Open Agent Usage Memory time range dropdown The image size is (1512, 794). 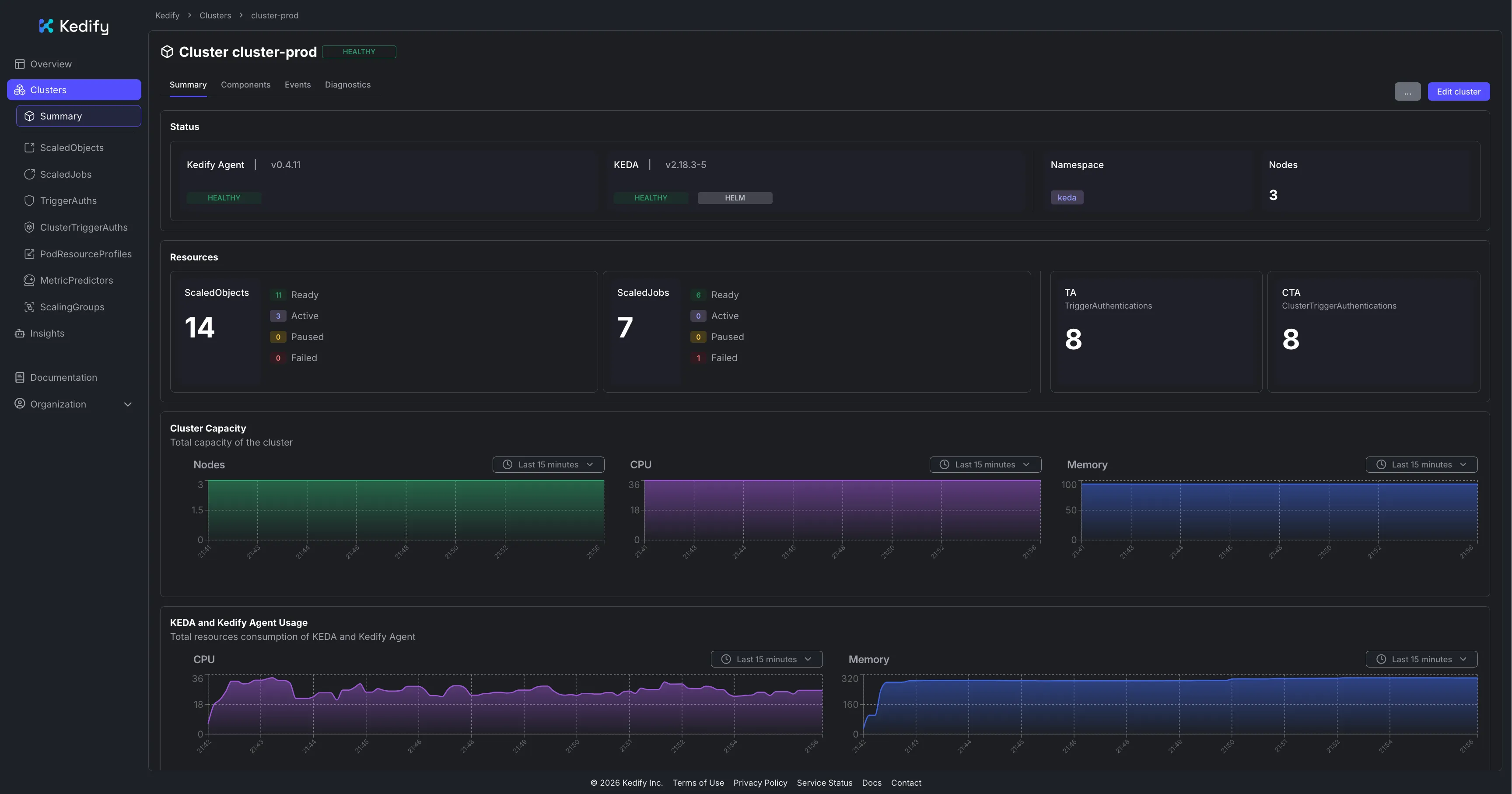1421,660
